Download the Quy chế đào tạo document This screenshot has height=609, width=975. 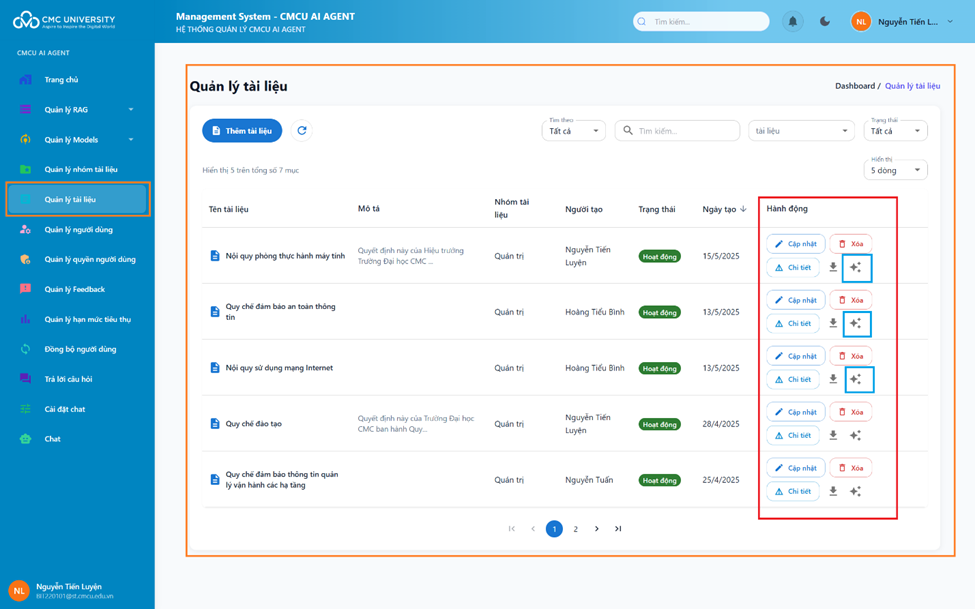click(833, 435)
